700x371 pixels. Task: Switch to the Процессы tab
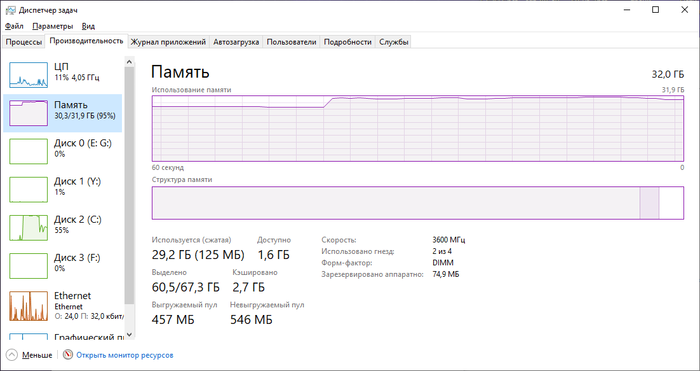click(24, 42)
